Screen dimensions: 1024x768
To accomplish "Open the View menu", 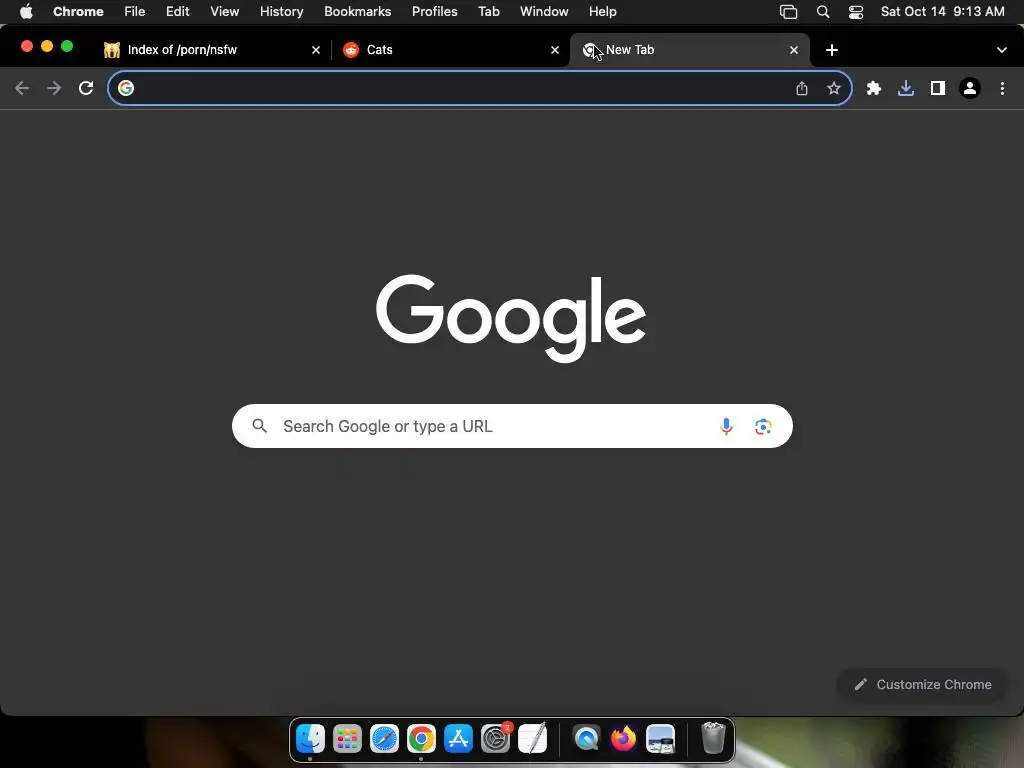I will click(225, 12).
